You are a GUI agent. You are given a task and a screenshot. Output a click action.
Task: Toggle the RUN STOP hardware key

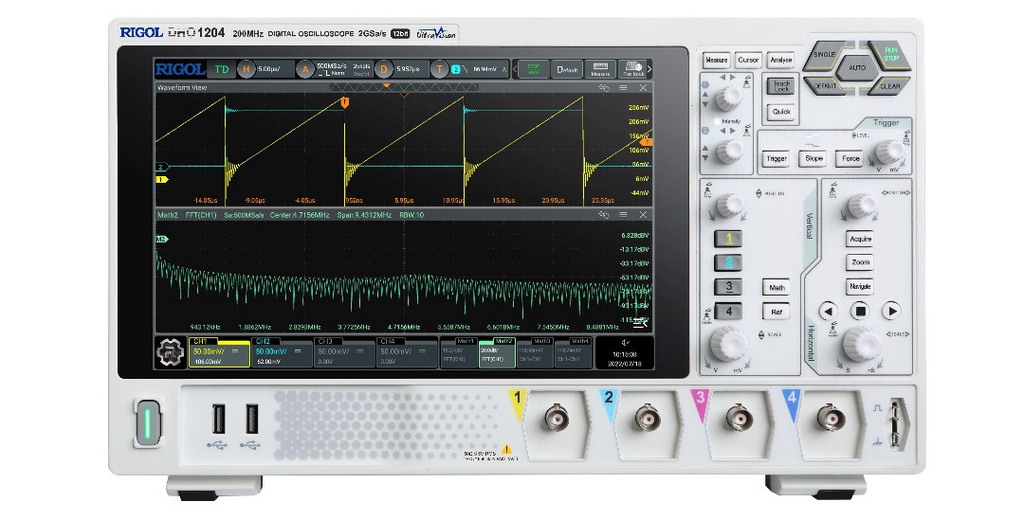point(890,54)
